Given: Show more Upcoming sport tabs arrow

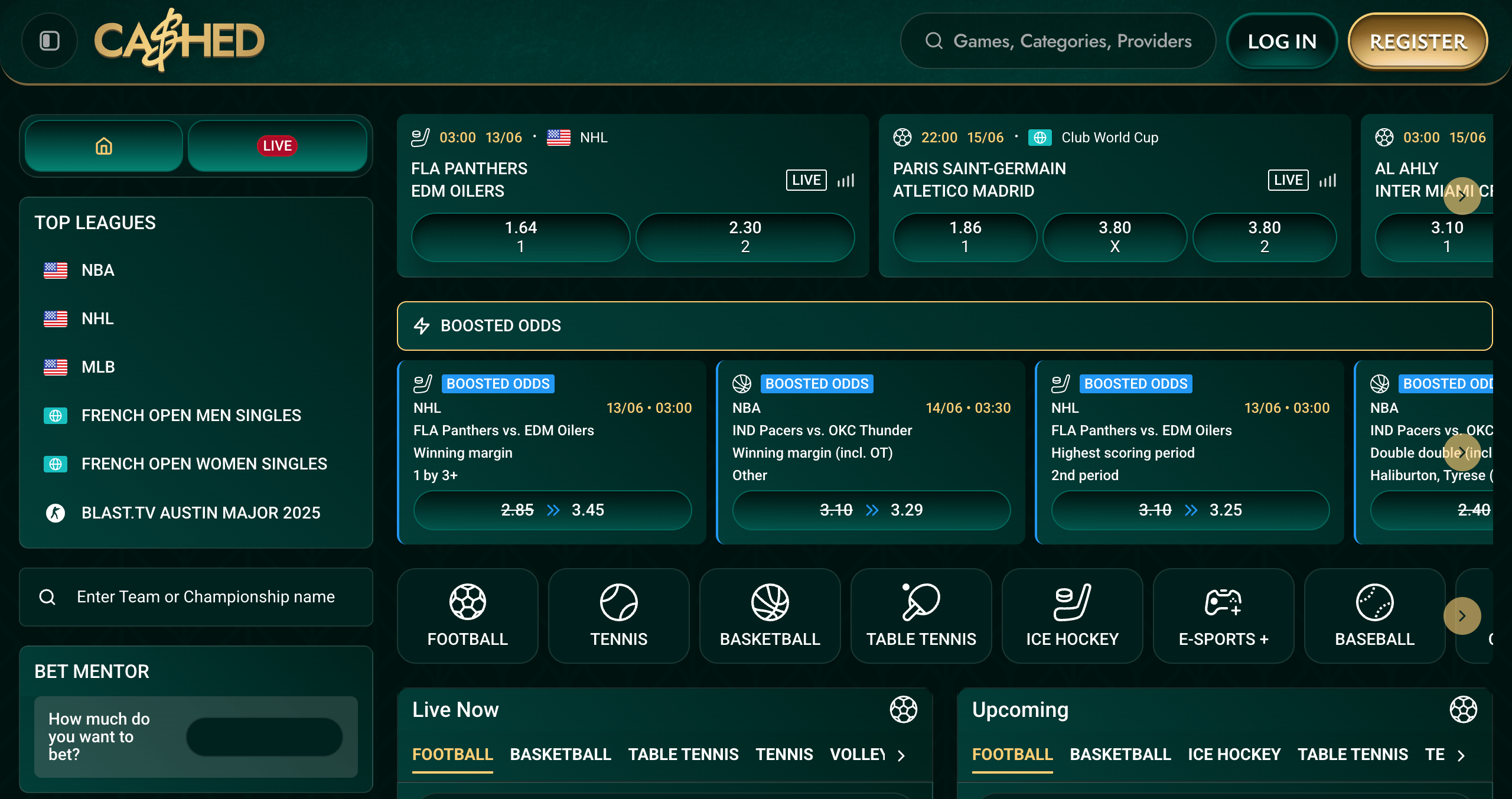Looking at the screenshot, I should [1461, 755].
